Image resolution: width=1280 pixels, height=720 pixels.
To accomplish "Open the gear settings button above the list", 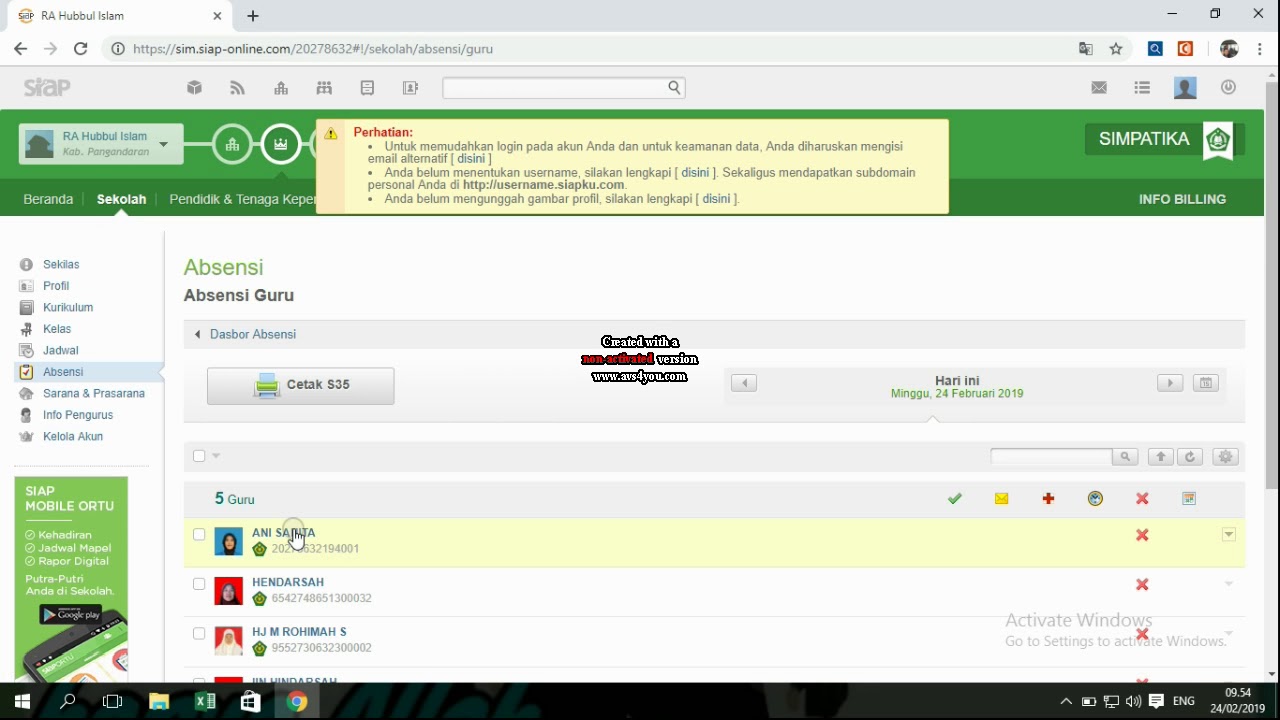I will coord(1226,457).
